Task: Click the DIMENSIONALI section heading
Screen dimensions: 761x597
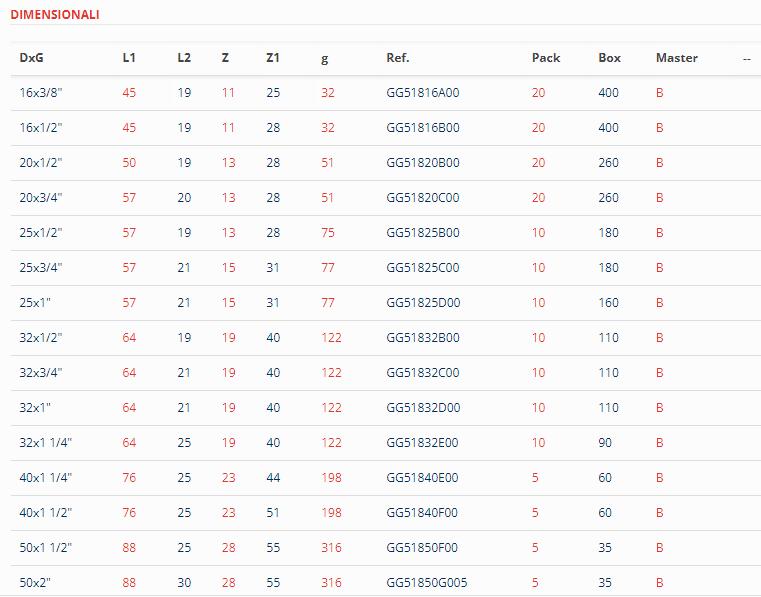Action: pyautogui.click(x=55, y=15)
